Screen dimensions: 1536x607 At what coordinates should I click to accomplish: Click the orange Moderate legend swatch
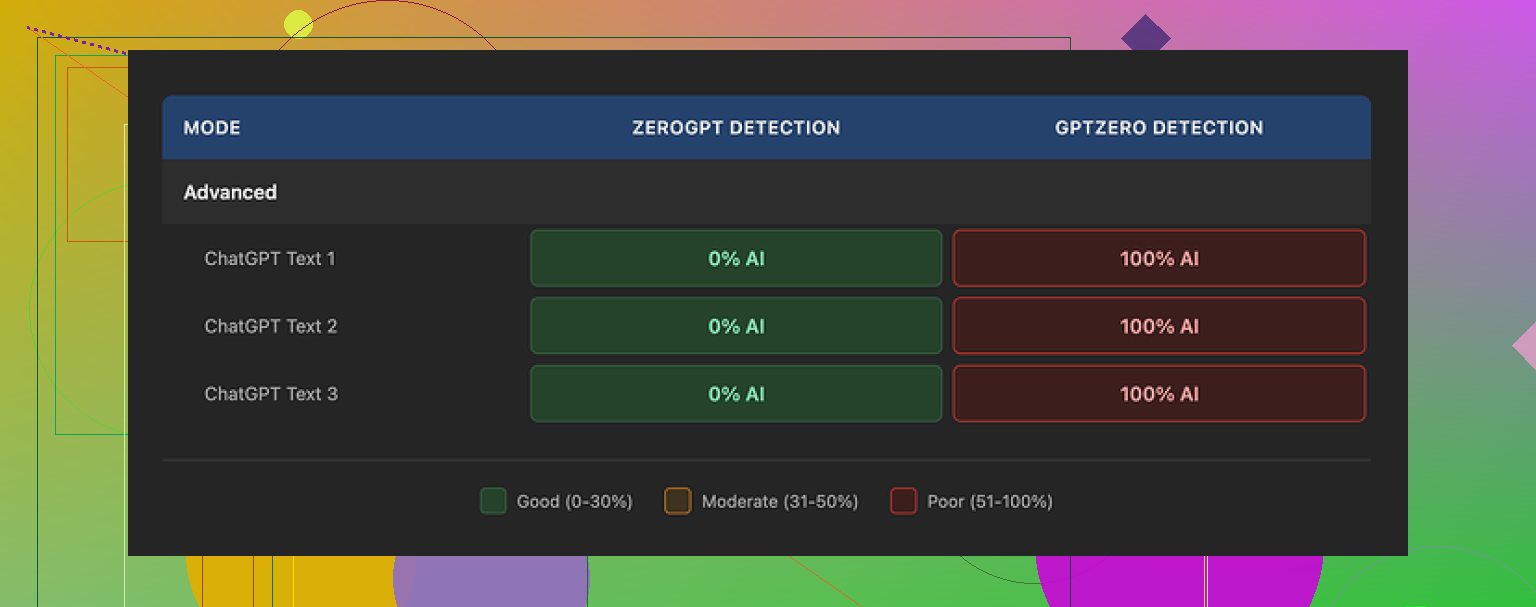[677, 501]
